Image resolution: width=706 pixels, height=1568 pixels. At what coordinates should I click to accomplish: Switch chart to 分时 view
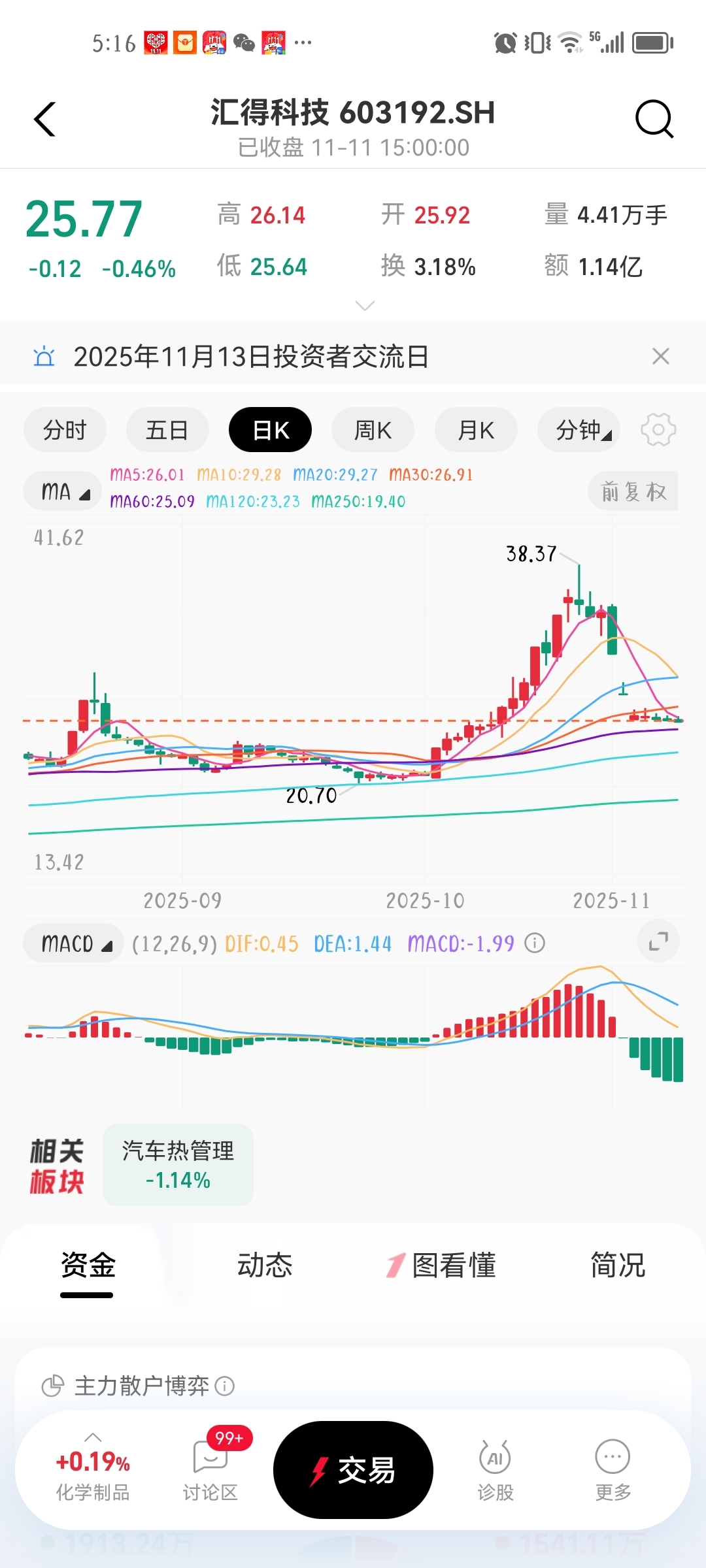(x=65, y=430)
